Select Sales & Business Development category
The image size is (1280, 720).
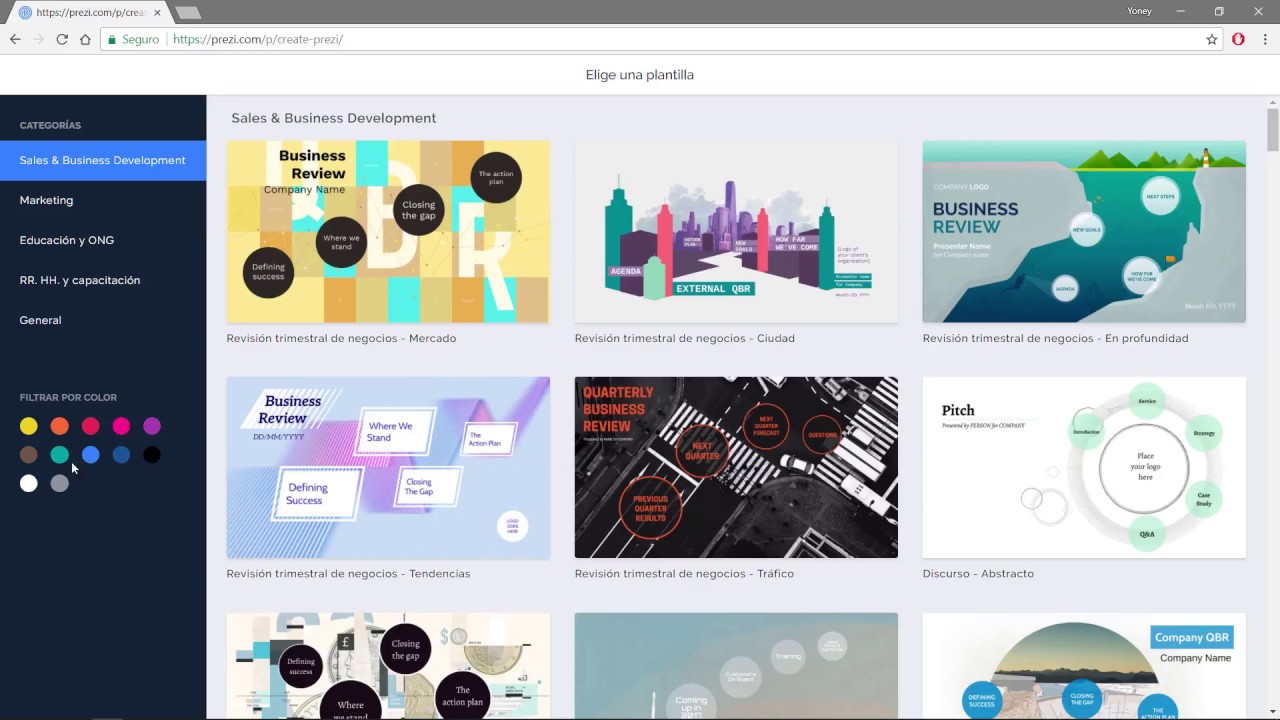tap(103, 160)
